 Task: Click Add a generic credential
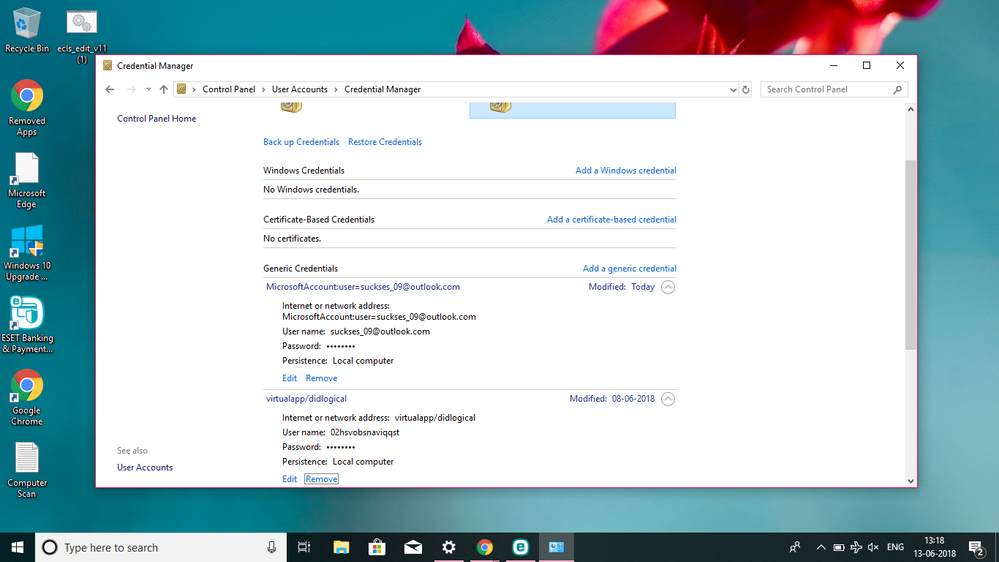(629, 269)
